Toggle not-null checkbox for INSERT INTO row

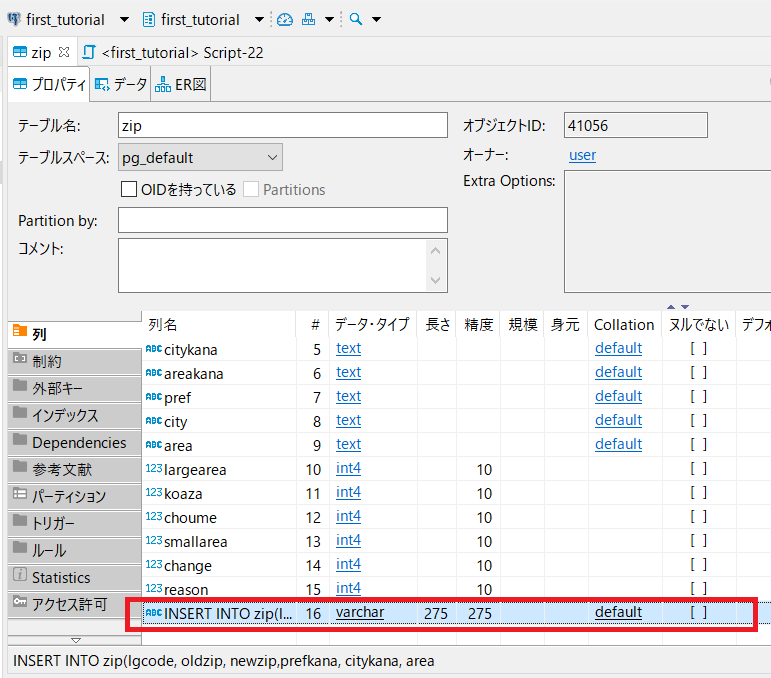coord(698,613)
